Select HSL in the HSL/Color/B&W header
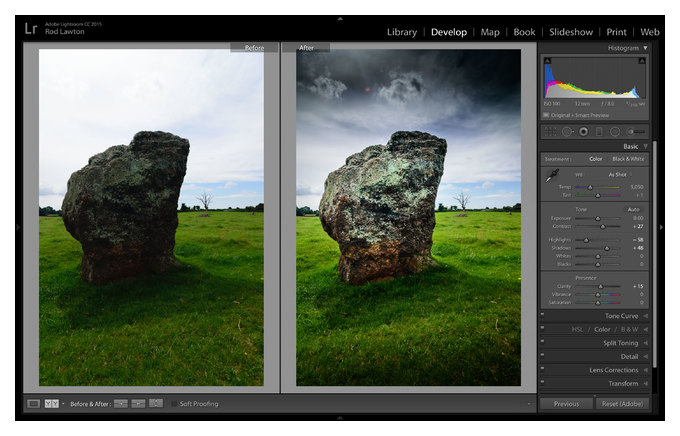 pyautogui.click(x=577, y=330)
